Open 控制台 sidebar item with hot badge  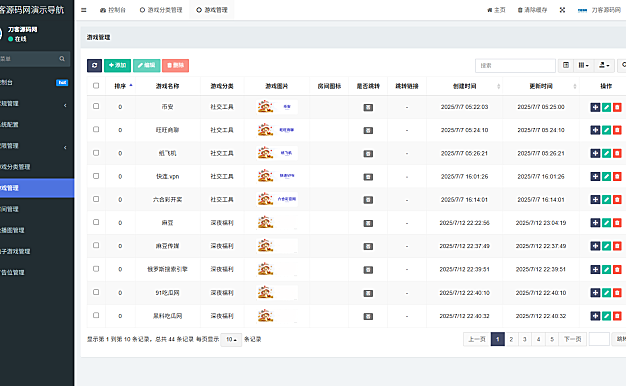point(37,83)
